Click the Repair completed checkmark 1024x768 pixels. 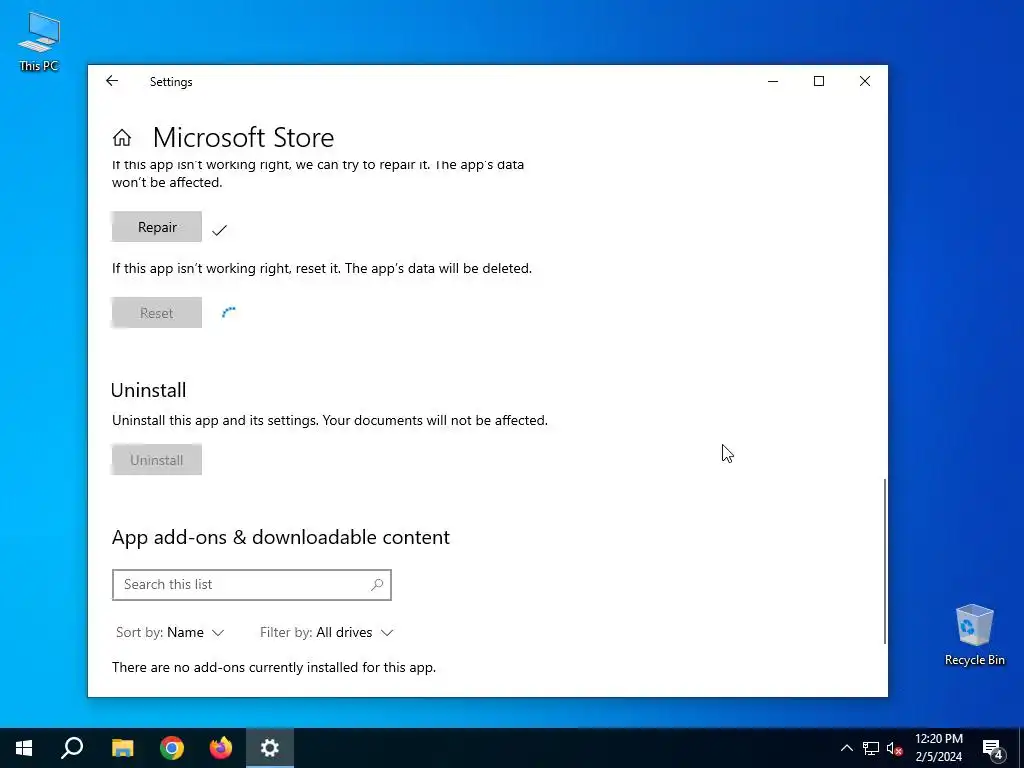(219, 230)
